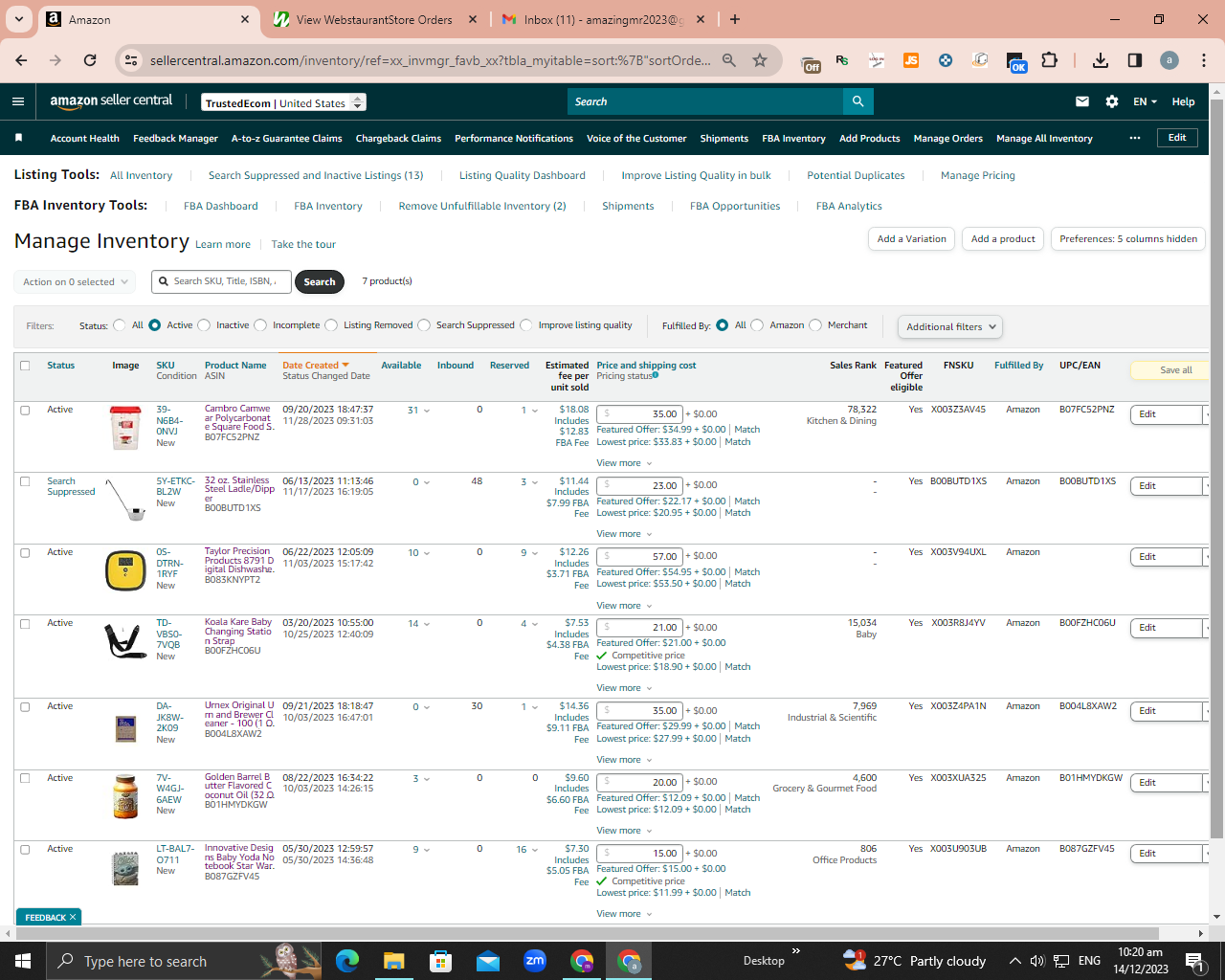Select the All status radio button

click(119, 325)
